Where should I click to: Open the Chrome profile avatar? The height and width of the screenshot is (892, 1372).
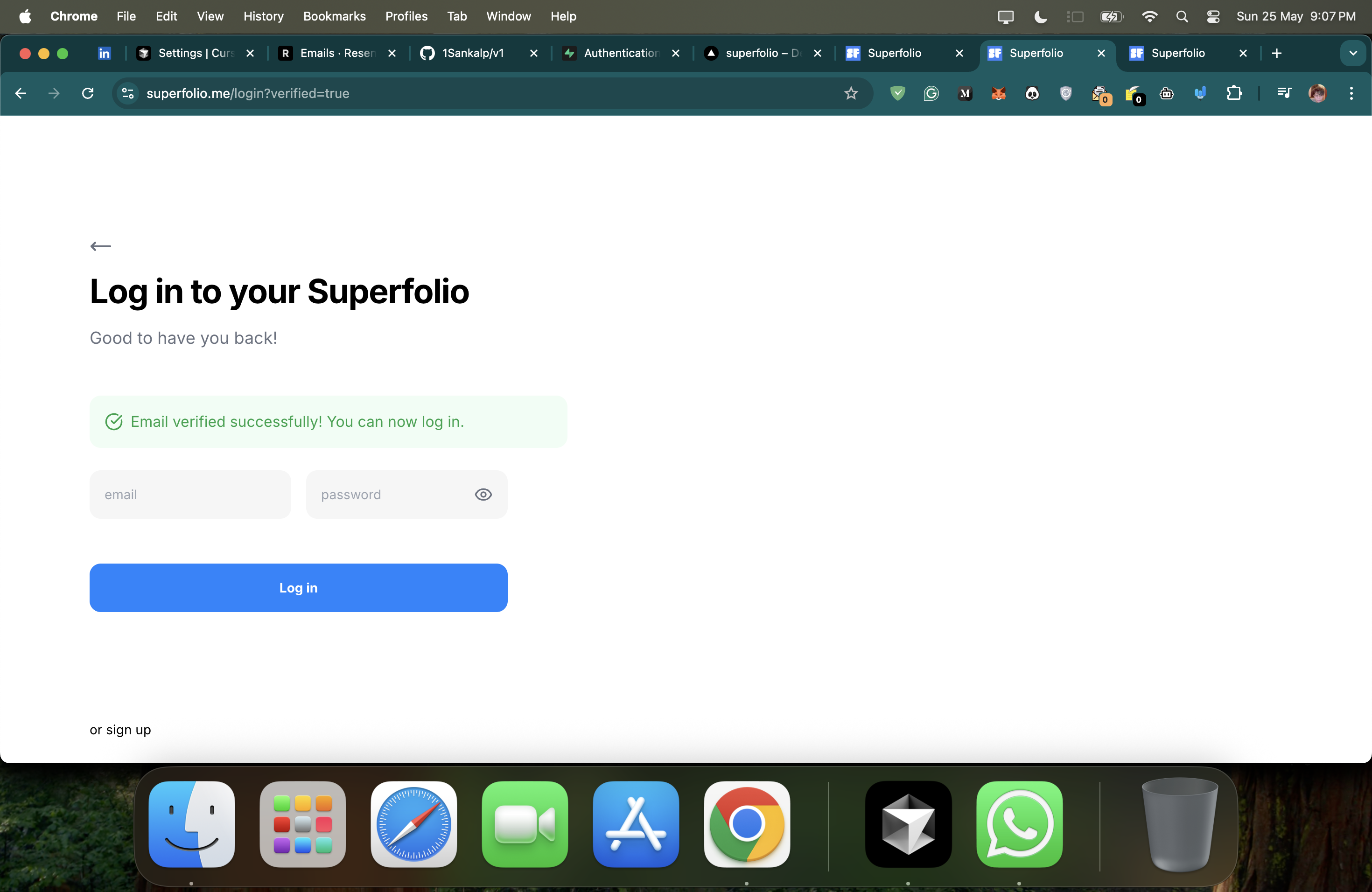[x=1317, y=93]
